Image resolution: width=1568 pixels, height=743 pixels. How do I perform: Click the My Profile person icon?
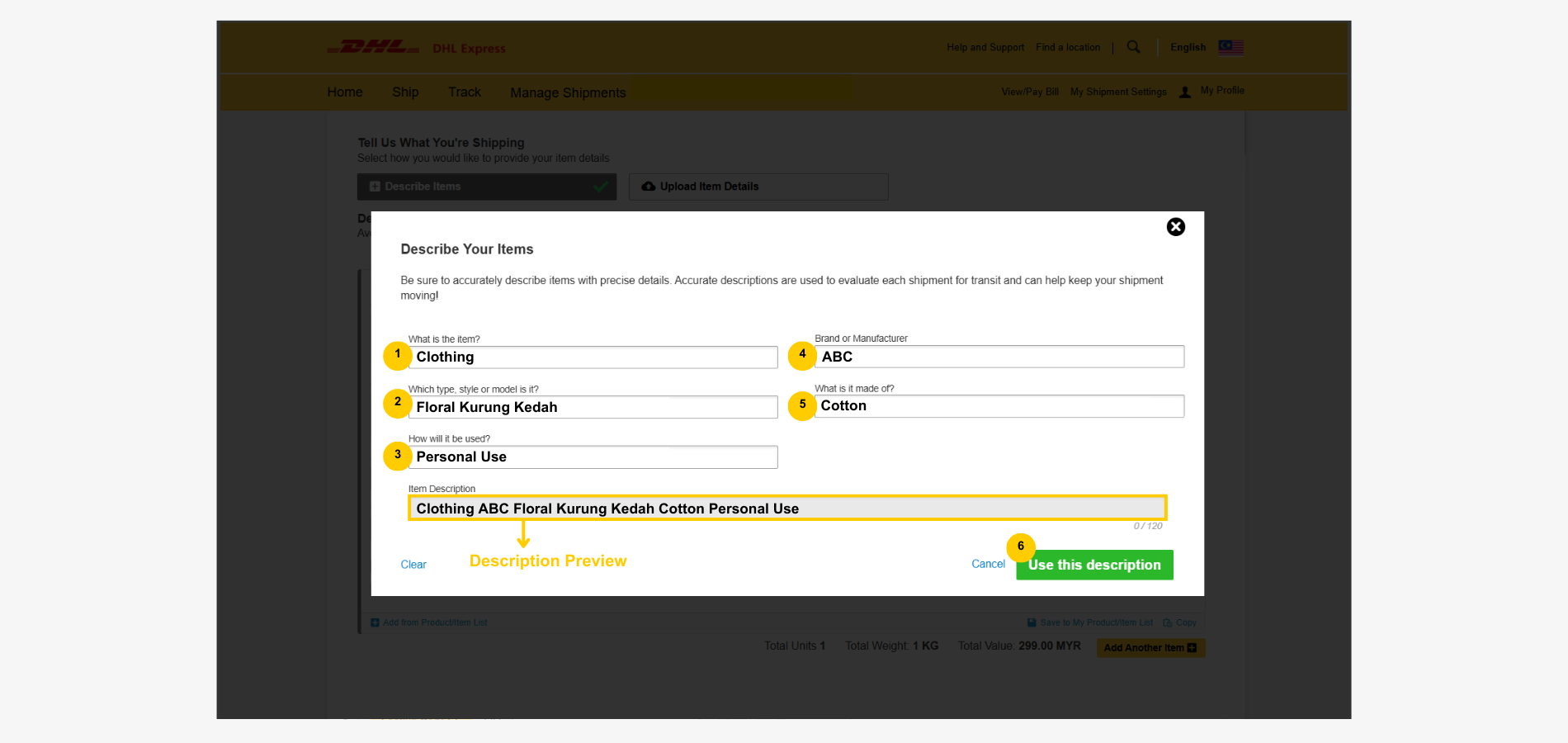point(1185,92)
